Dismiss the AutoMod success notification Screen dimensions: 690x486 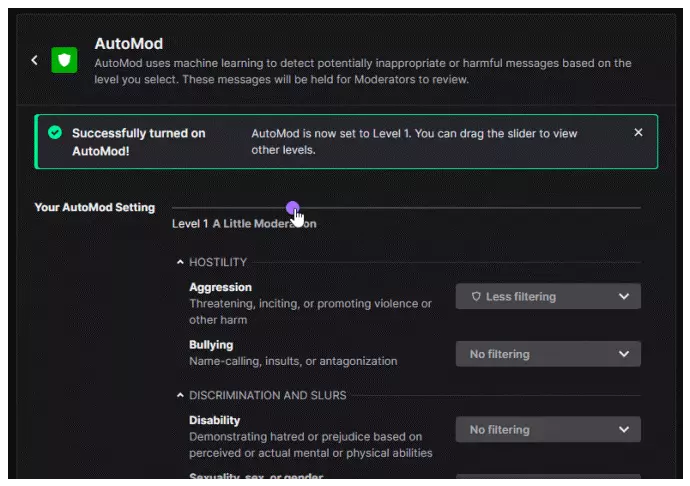(x=638, y=133)
